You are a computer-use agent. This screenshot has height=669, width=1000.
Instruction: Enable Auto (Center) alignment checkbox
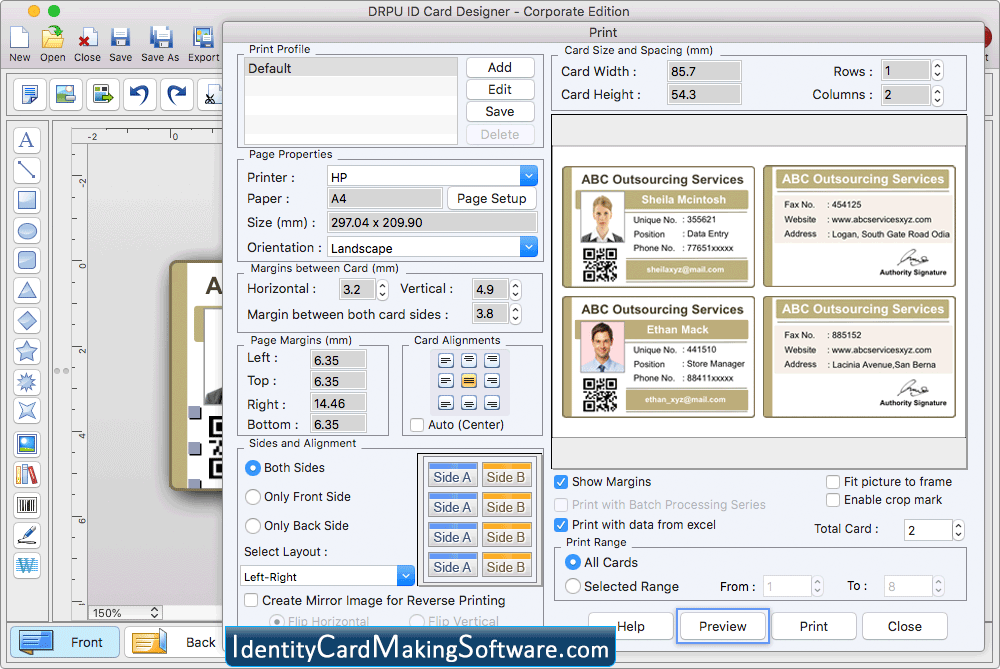click(x=417, y=425)
